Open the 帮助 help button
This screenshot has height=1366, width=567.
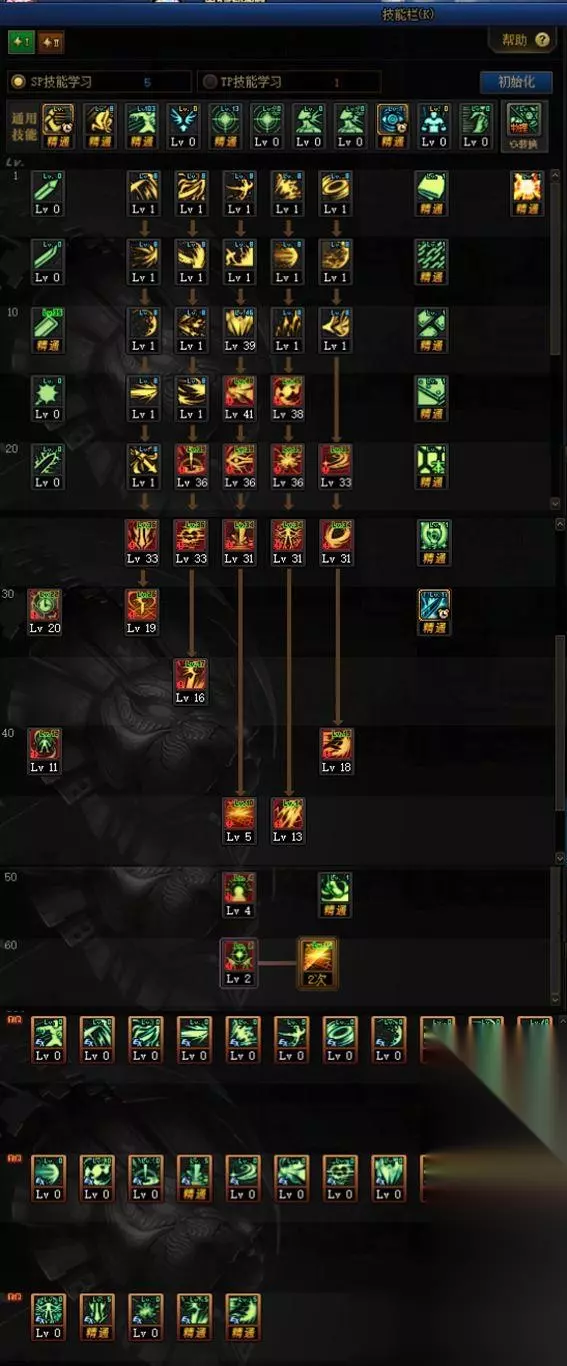[522, 40]
